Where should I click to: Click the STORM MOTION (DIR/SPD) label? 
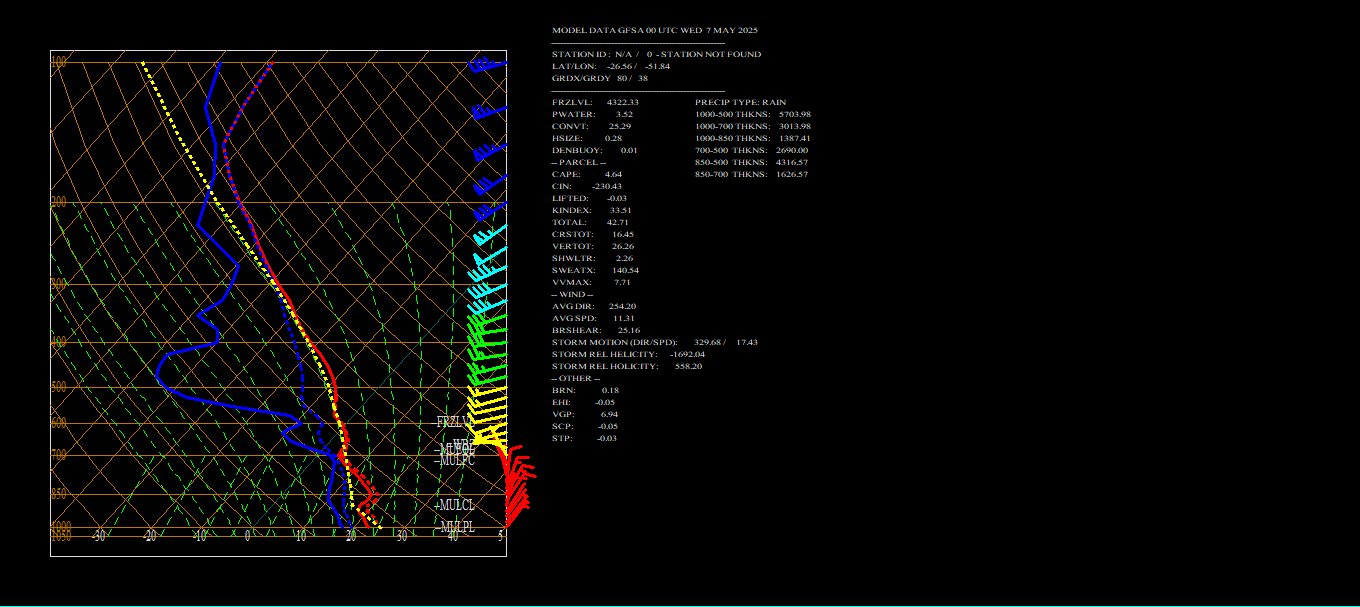pos(614,342)
